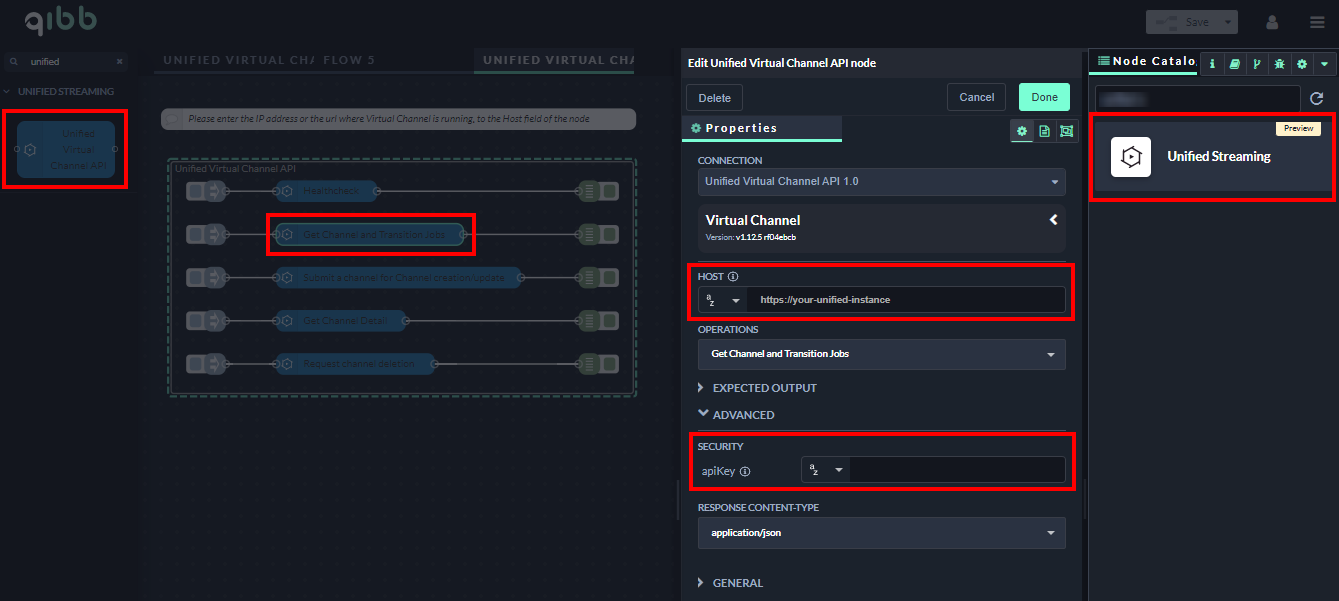Click the apiKey input field
Viewport: 1339px width, 601px height.
pyautogui.click(x=956, y=470)
